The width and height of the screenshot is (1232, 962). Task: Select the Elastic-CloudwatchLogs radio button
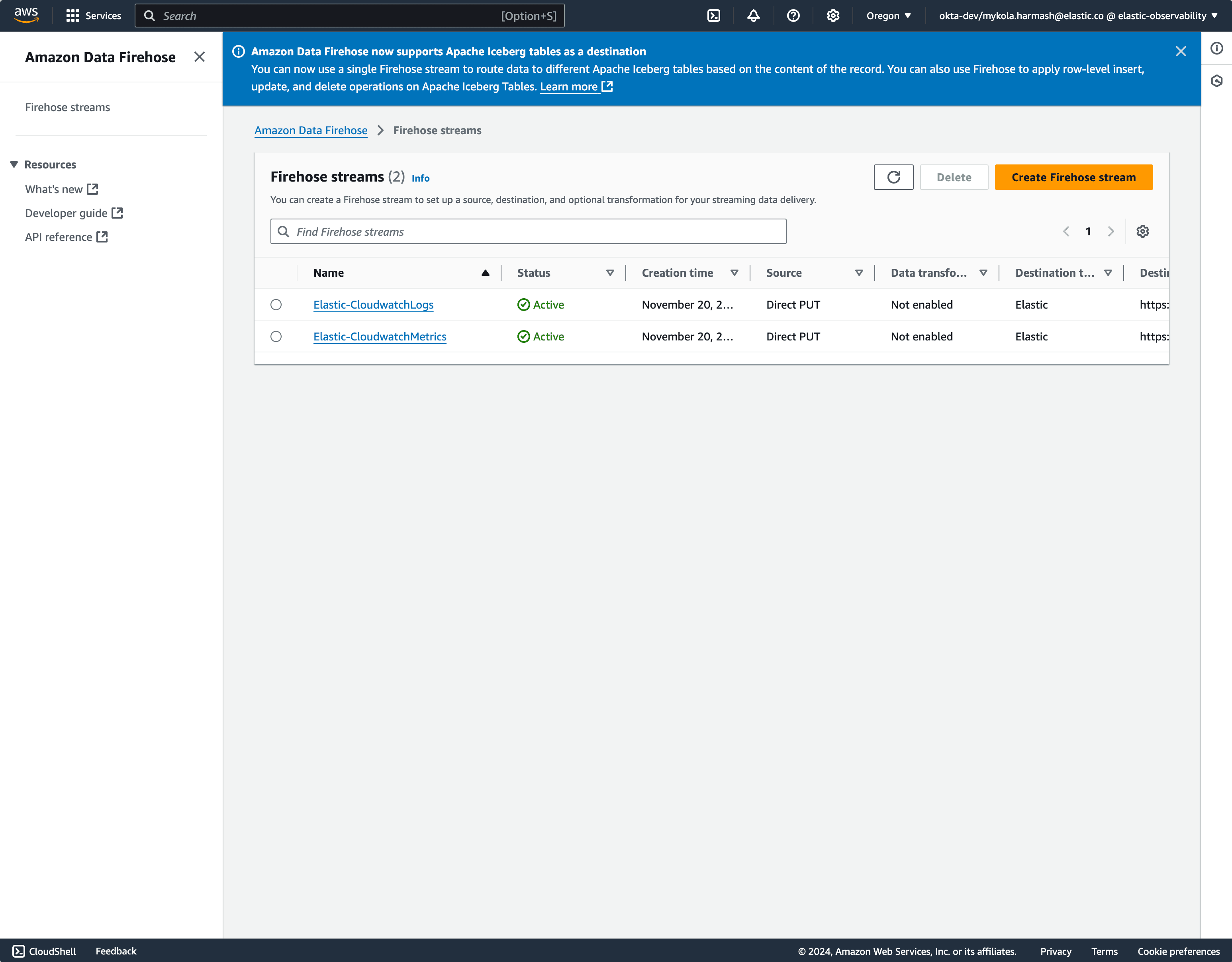pyautogui.click(x=276, y=305)
